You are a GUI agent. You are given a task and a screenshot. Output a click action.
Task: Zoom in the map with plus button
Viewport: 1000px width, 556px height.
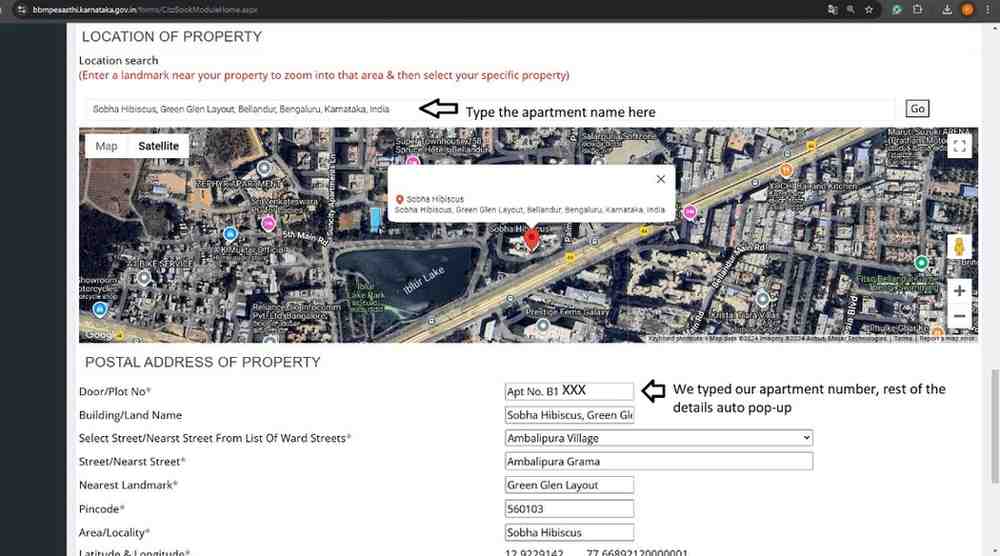(959, 291)
